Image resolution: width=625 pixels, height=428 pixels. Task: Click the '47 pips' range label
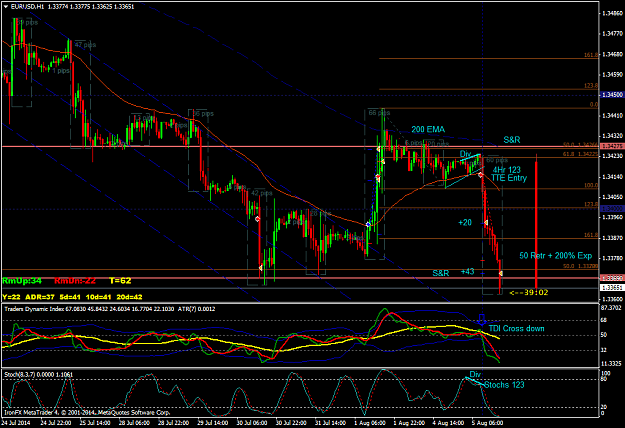point(85,45)
